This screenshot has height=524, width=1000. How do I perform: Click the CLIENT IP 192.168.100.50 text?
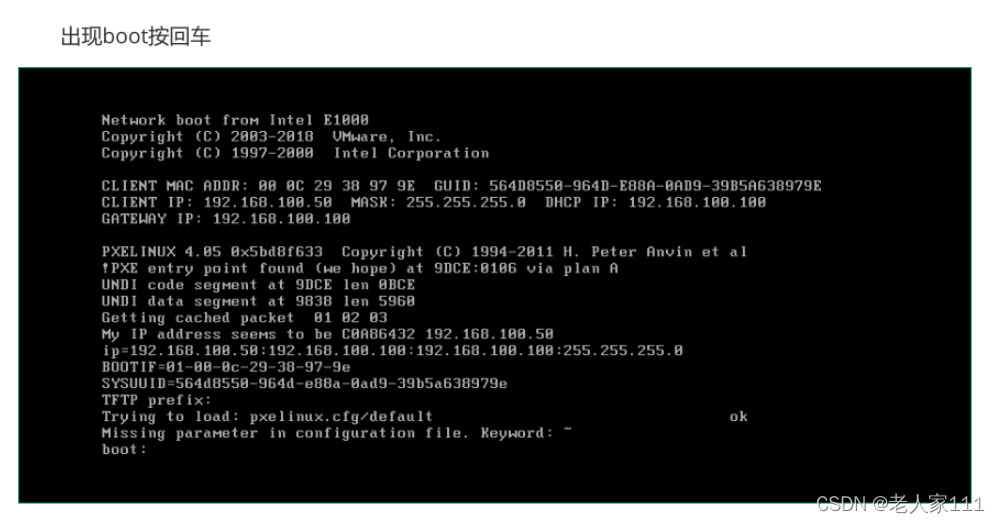[x=217, y=203]
